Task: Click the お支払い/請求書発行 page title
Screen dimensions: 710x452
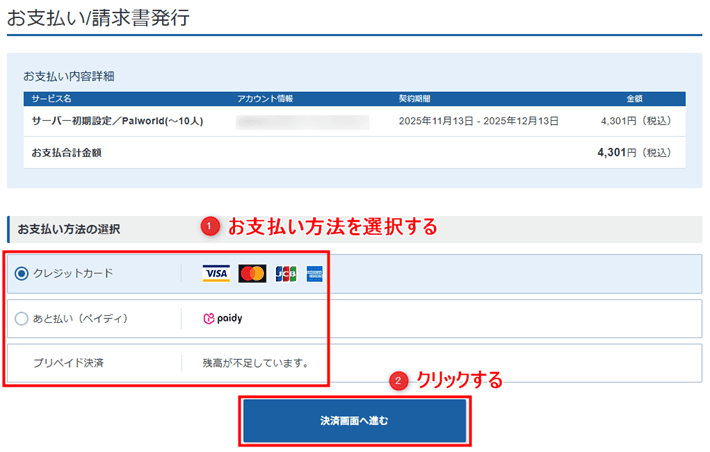Action: (x=98, y=18)
